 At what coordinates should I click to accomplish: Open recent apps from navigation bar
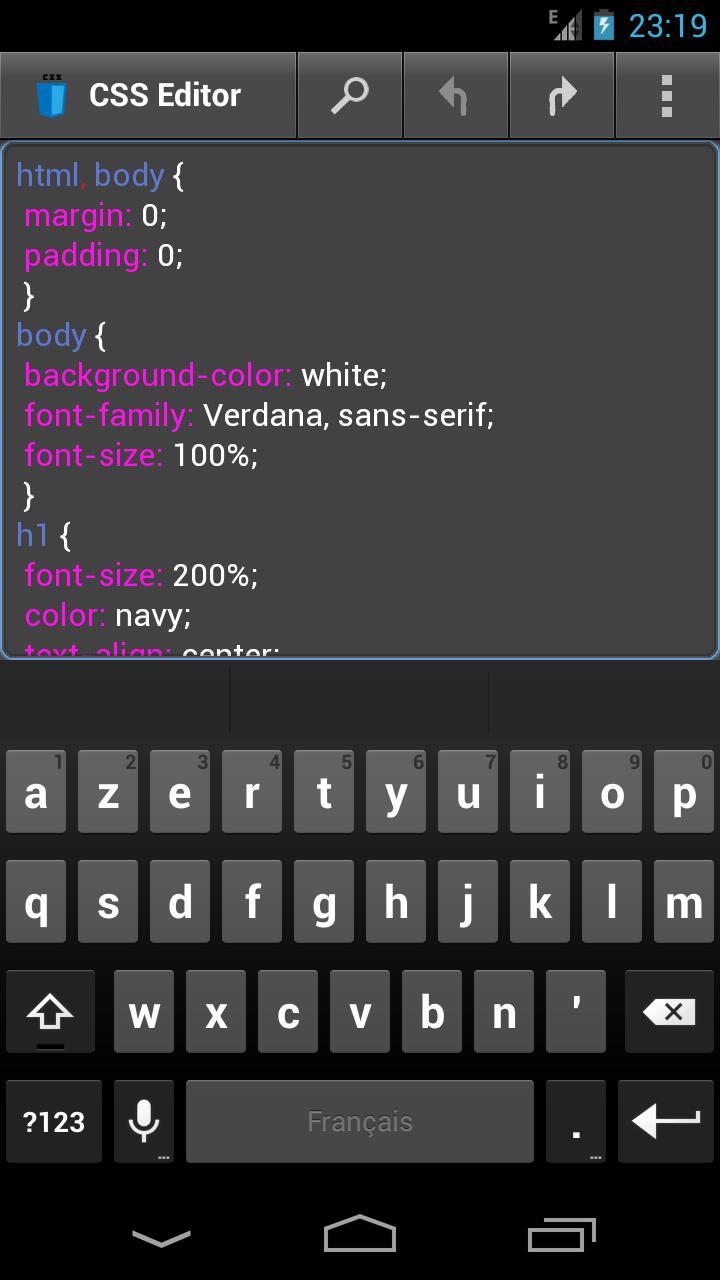(560, 1235)
